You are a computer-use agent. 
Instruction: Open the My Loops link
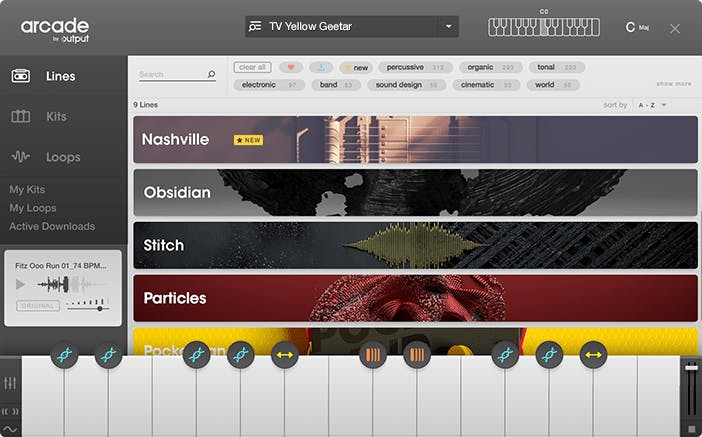[x=33, y=208]
